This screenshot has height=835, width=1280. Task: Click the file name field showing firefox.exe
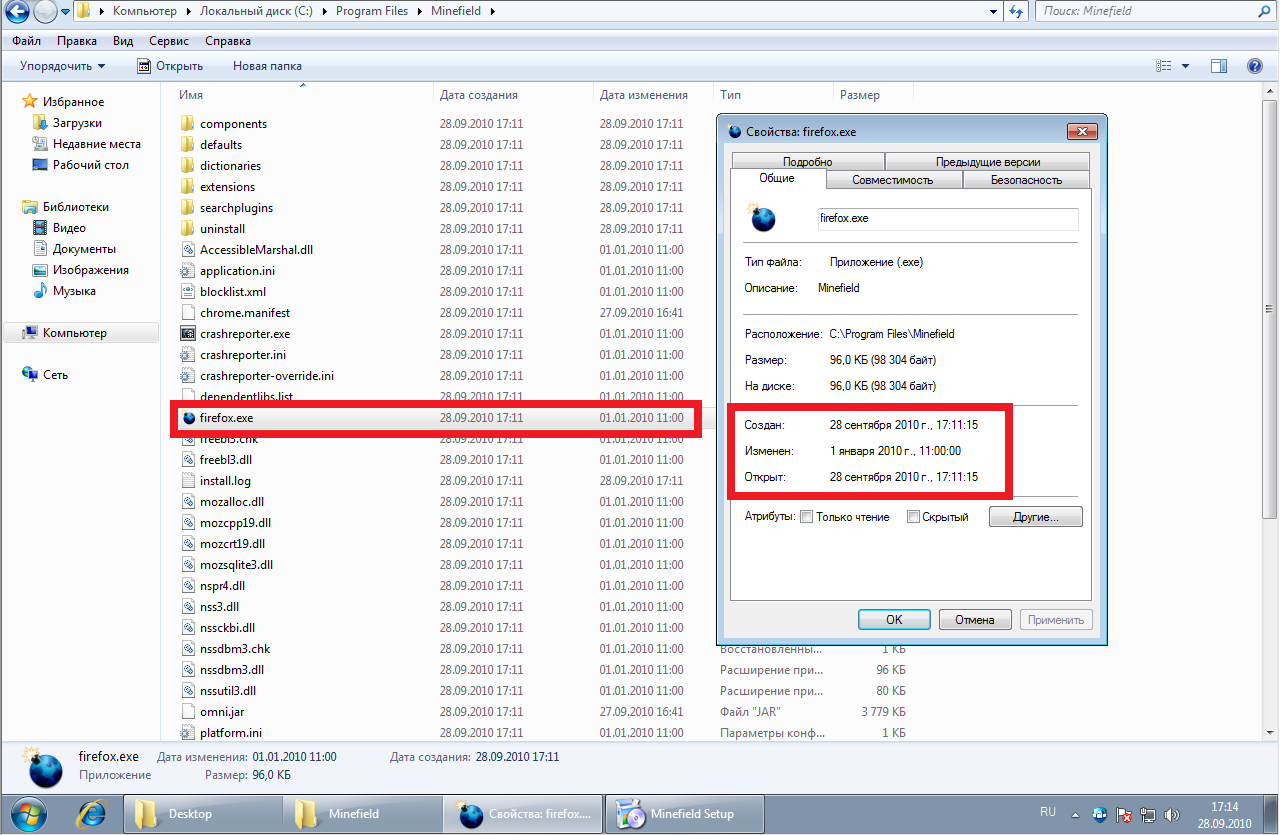(x=947, y=218)
